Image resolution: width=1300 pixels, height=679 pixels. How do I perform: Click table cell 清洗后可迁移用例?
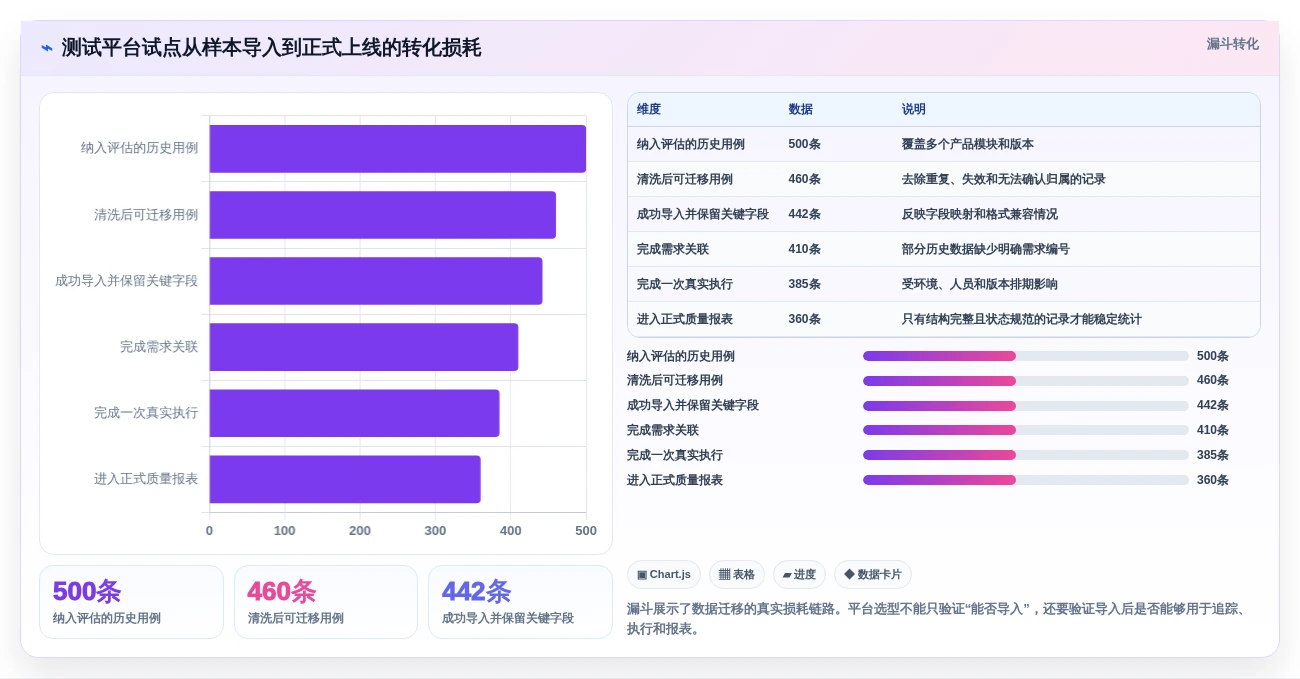[685, 179]
